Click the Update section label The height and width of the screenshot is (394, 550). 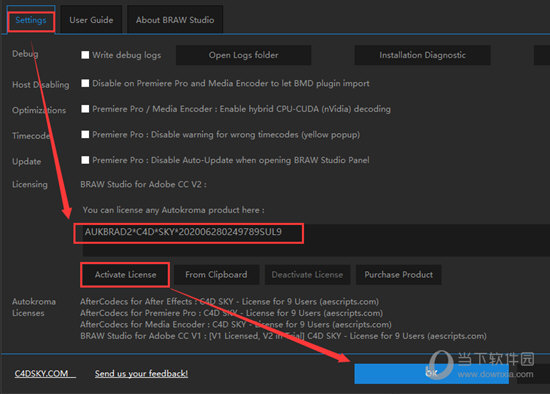[27, 161]
